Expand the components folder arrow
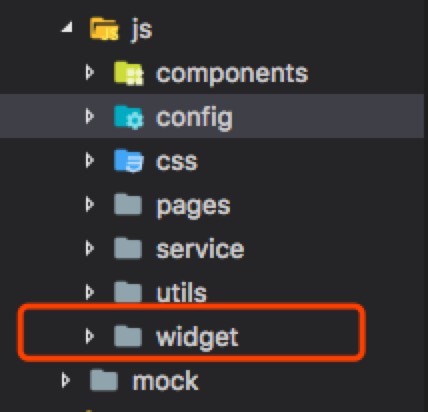The width and height of the screenshot is (428, 412). (x=89, y=72)
